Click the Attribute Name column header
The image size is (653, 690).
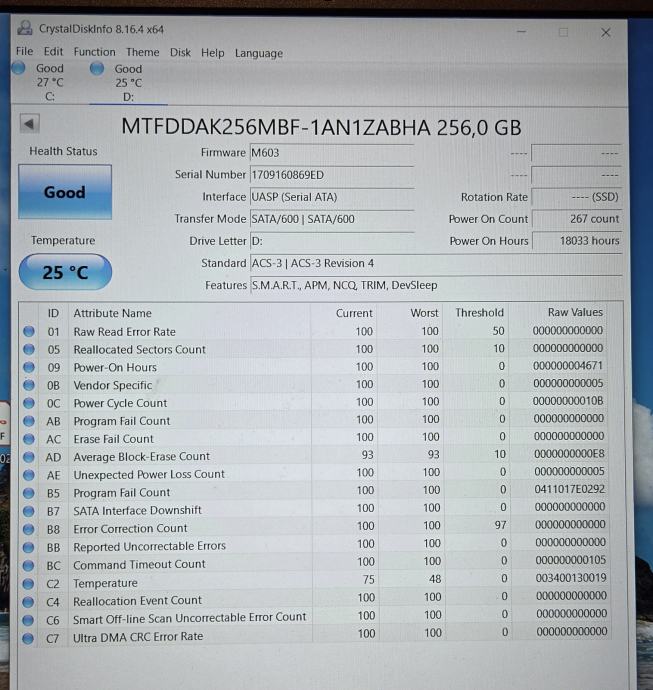pos(112,313)
